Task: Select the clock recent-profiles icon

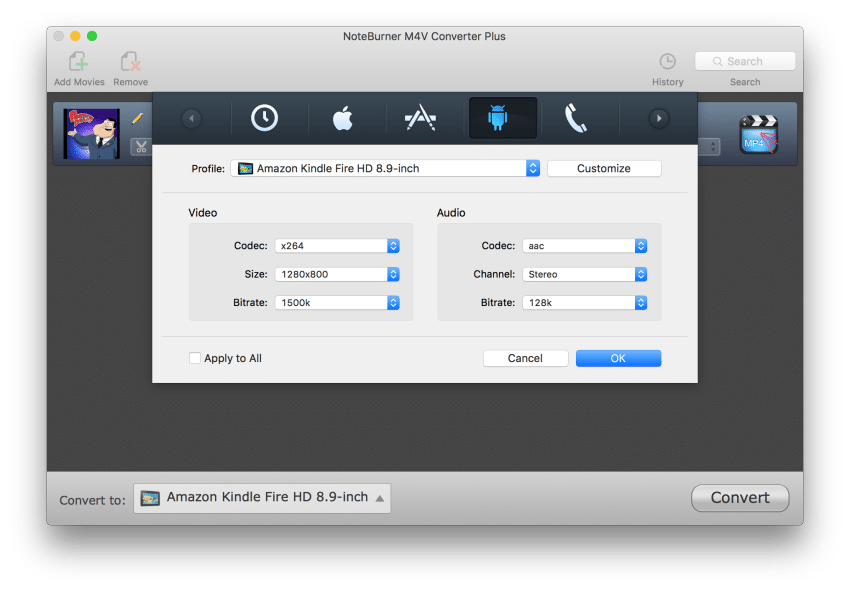Action: (x=264, y=117)
